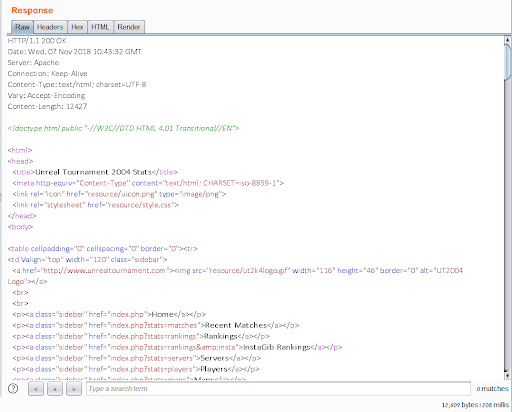Click the 'Connection: Keep-Alive' header line

click(47, 74)
